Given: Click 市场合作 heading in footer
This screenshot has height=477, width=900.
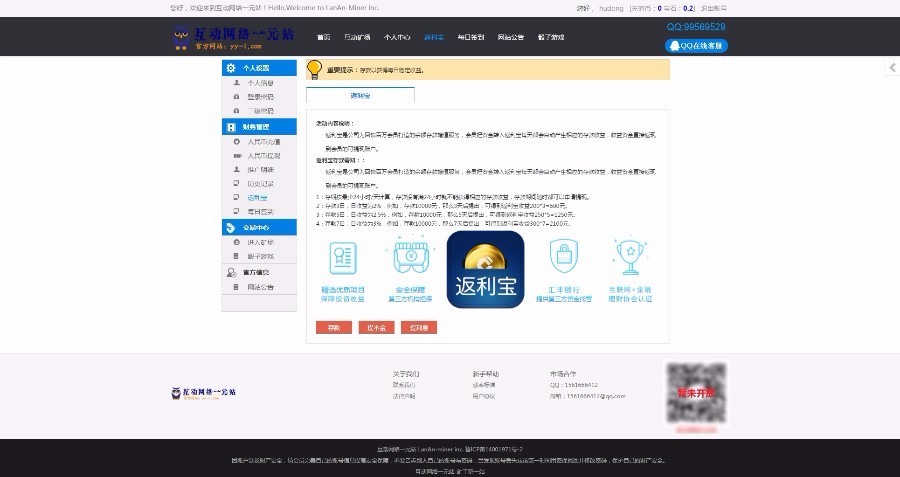Looking at the screenshot, I should [563, 374].
